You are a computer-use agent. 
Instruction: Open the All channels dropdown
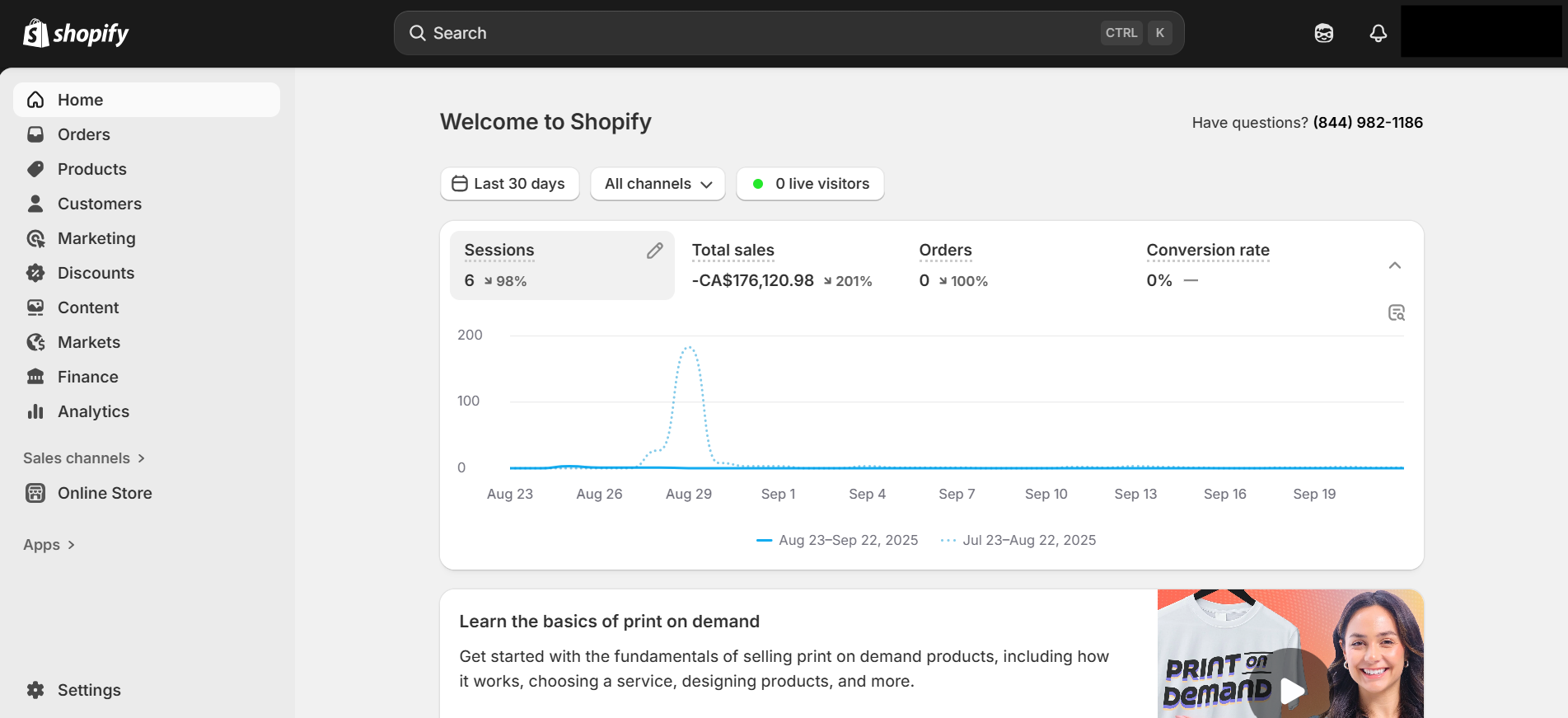click(x=658, y=184)
